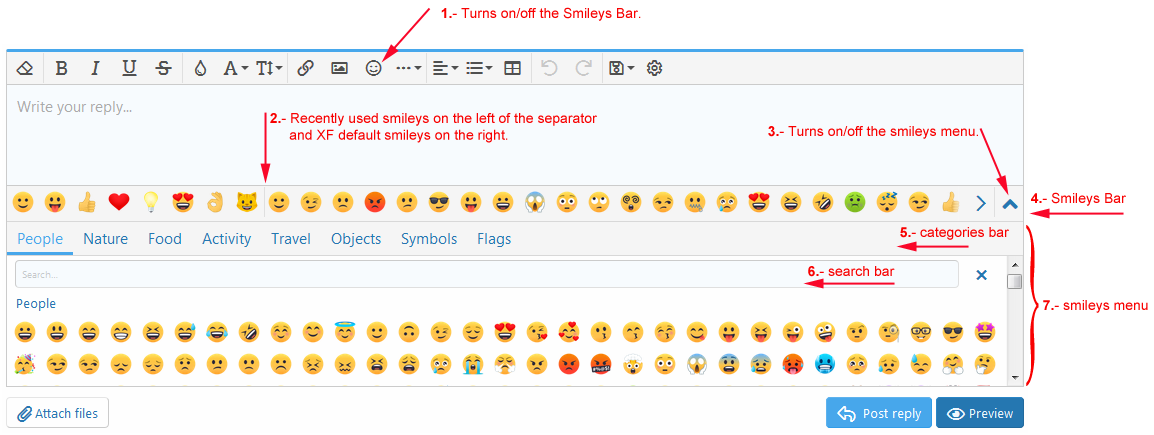The image size is (1154, 435).
Task: Expand the text alignment dropdown
Action: (x=445, y=68)
